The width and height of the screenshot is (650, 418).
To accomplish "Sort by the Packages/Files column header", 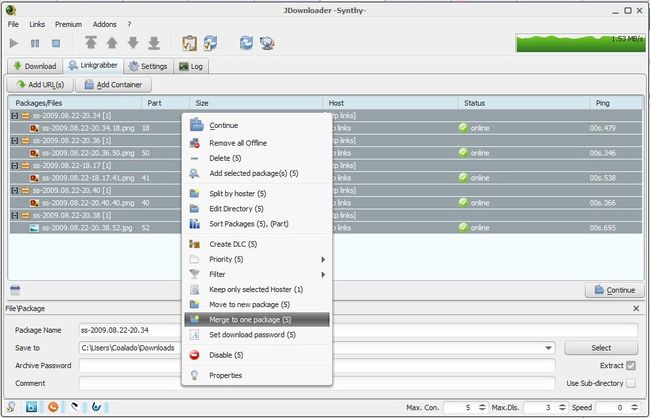I will click(75, 103).
